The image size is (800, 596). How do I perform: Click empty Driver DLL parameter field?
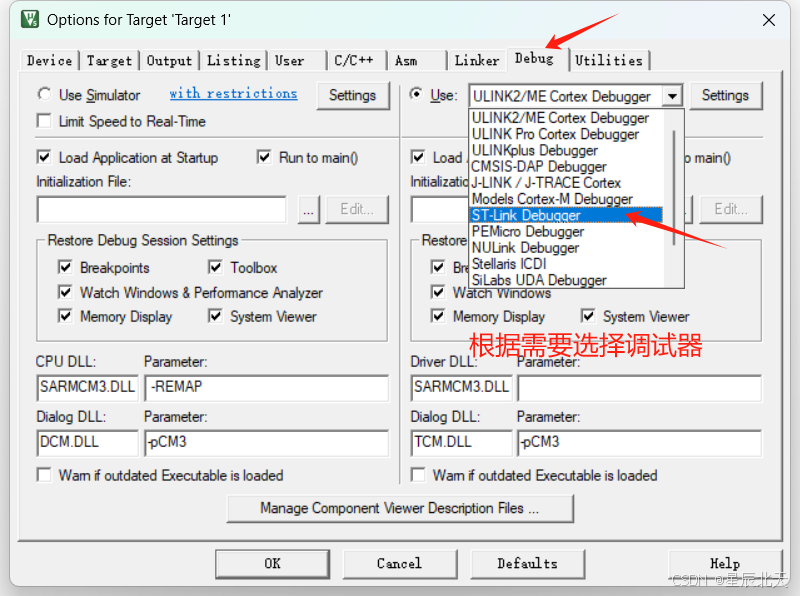click(640, 387)
